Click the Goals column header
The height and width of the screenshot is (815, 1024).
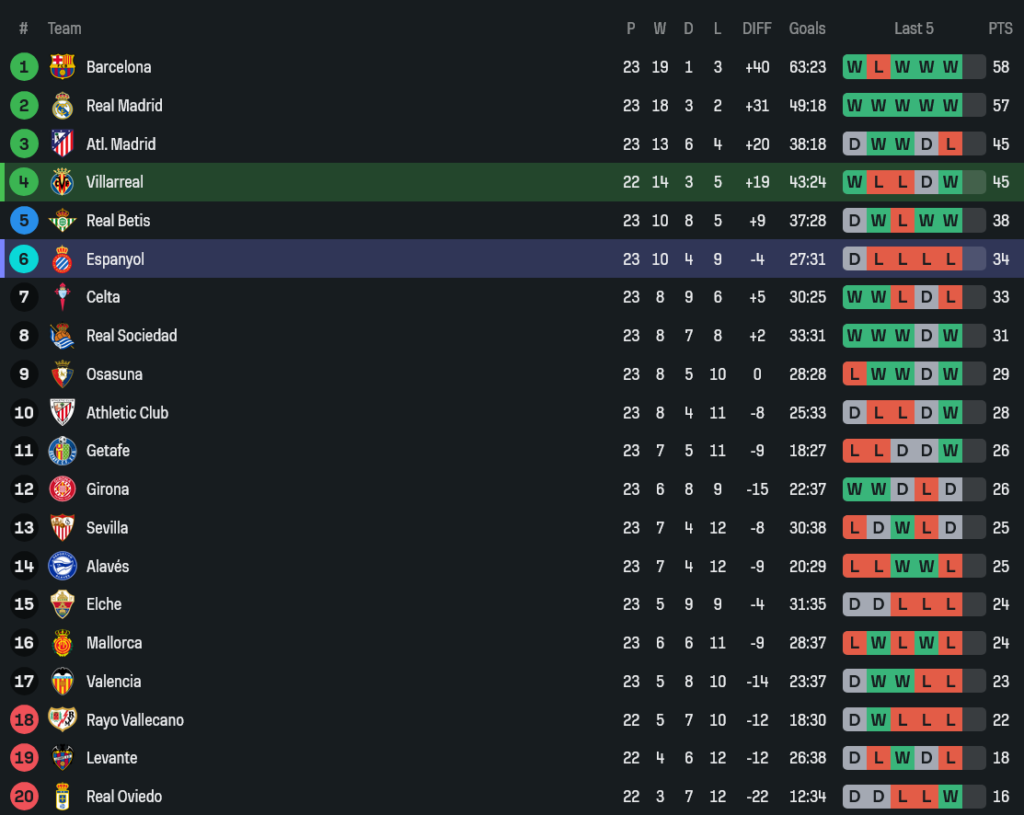coord(807,28)
